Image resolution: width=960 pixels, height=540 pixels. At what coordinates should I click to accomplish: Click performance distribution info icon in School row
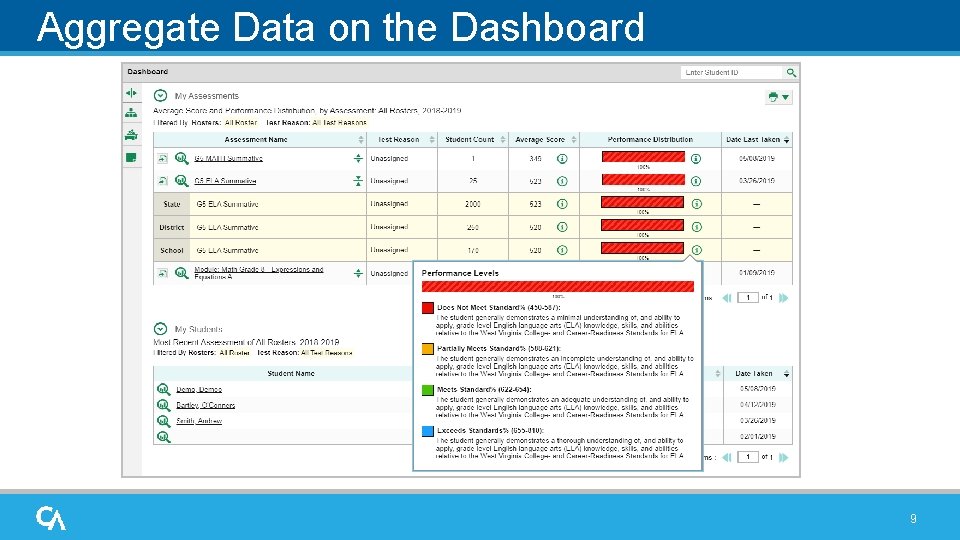point(697,250)
